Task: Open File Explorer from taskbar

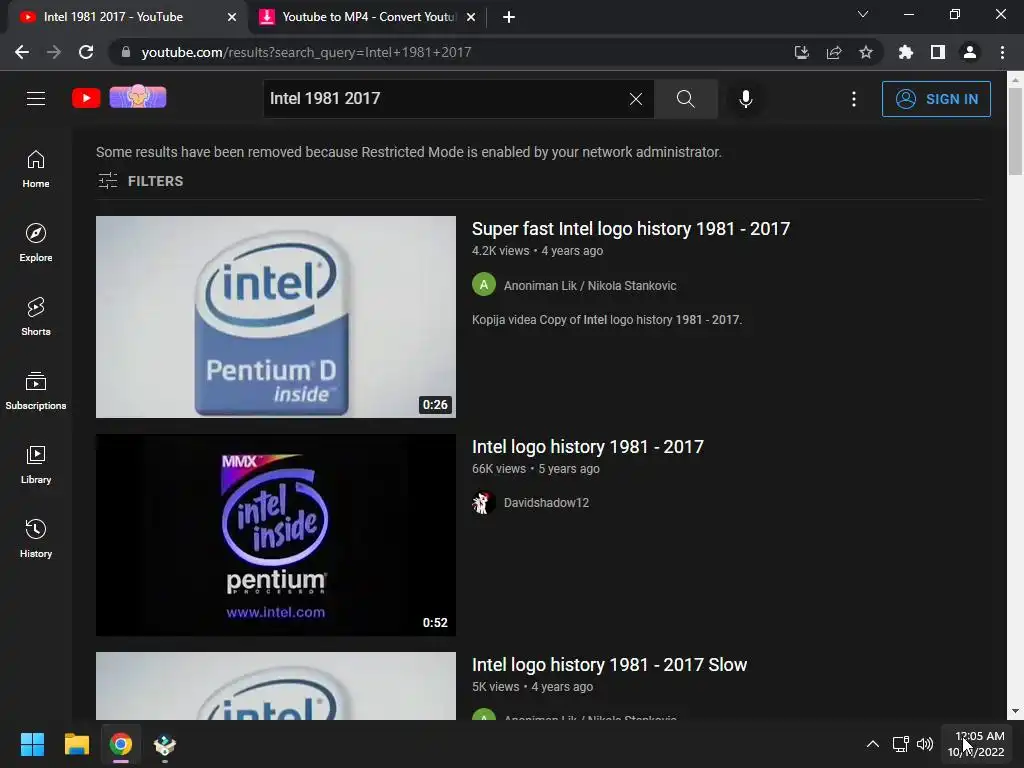Action: [x=76, y=744]
